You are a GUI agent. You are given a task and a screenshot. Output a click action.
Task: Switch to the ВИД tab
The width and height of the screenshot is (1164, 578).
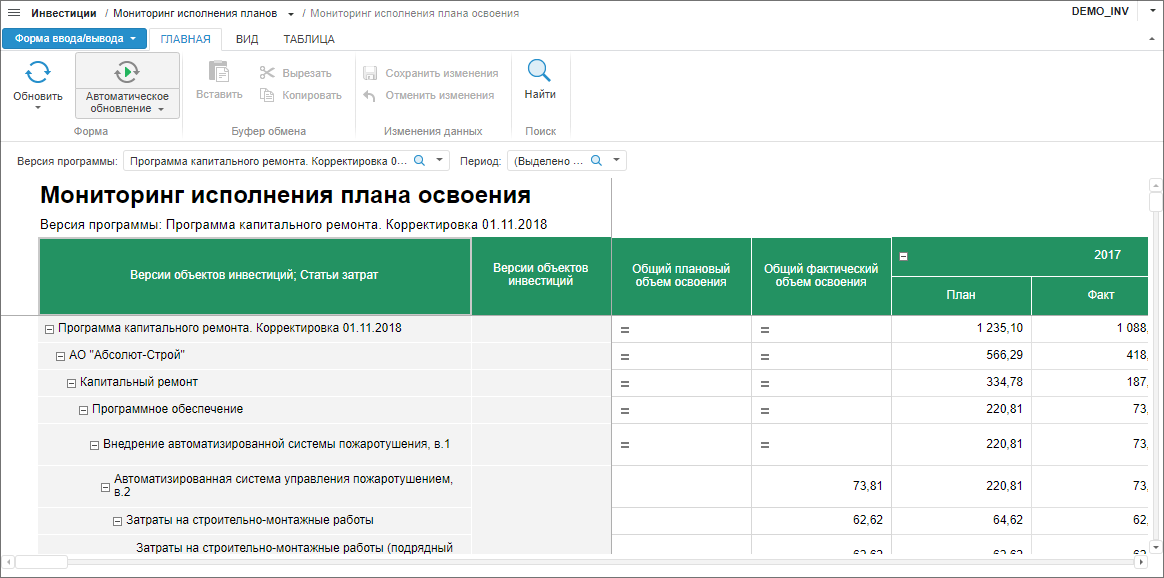(x=247, y=39)
